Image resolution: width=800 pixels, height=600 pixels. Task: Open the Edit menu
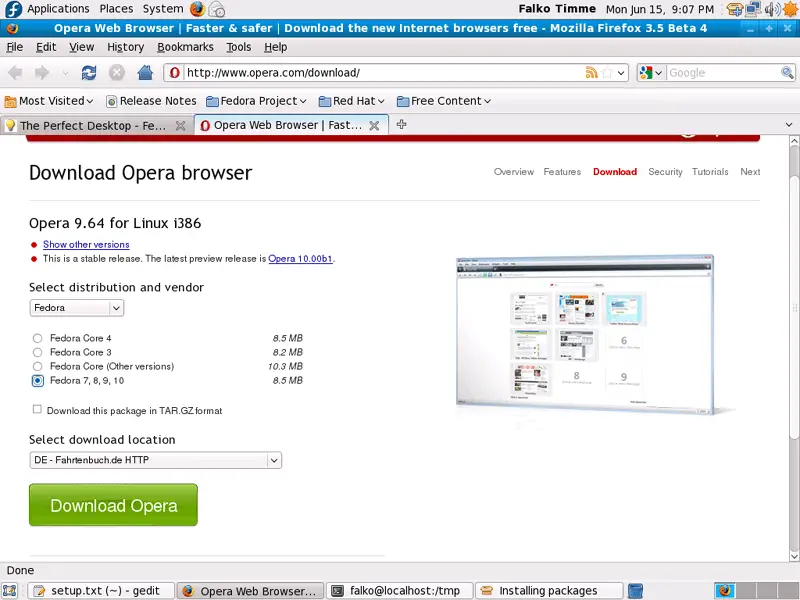point(46,47)
